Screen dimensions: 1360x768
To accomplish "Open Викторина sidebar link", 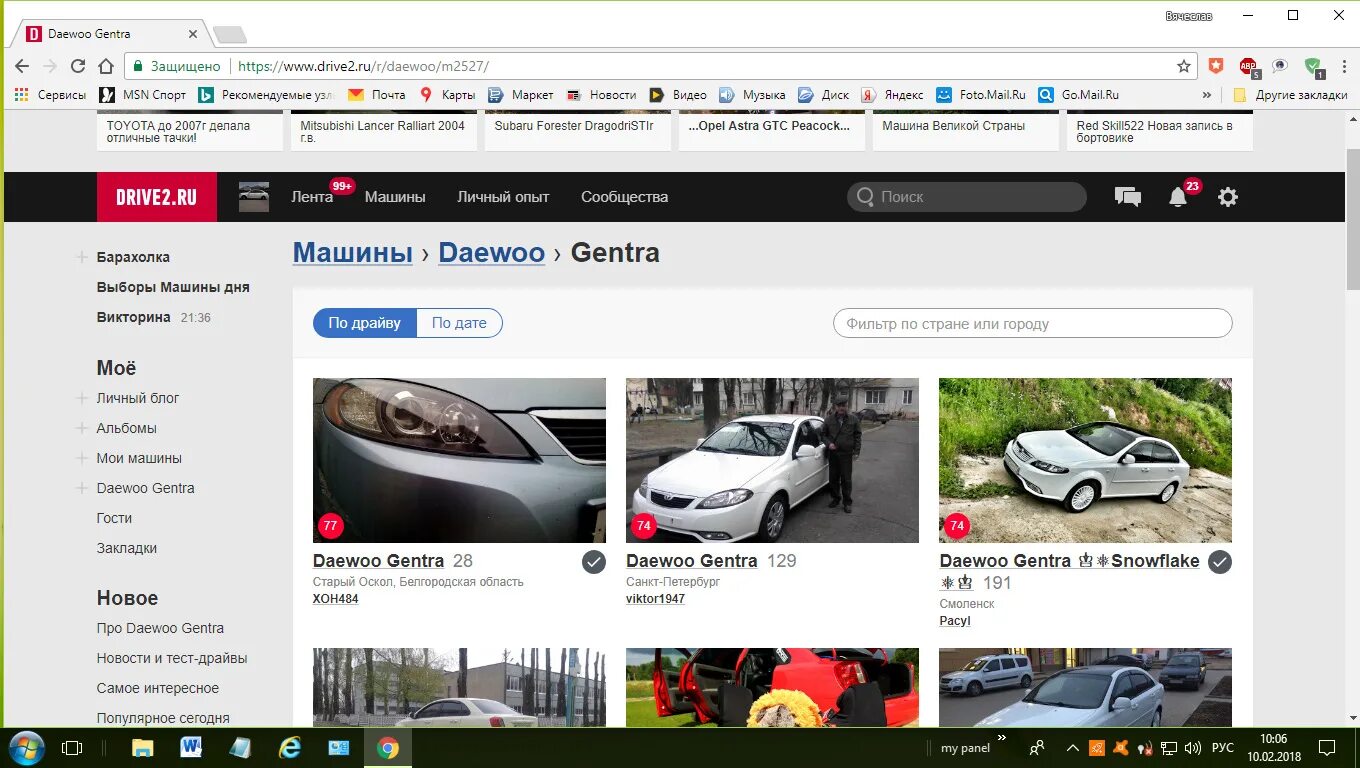I will coord(134,317).
